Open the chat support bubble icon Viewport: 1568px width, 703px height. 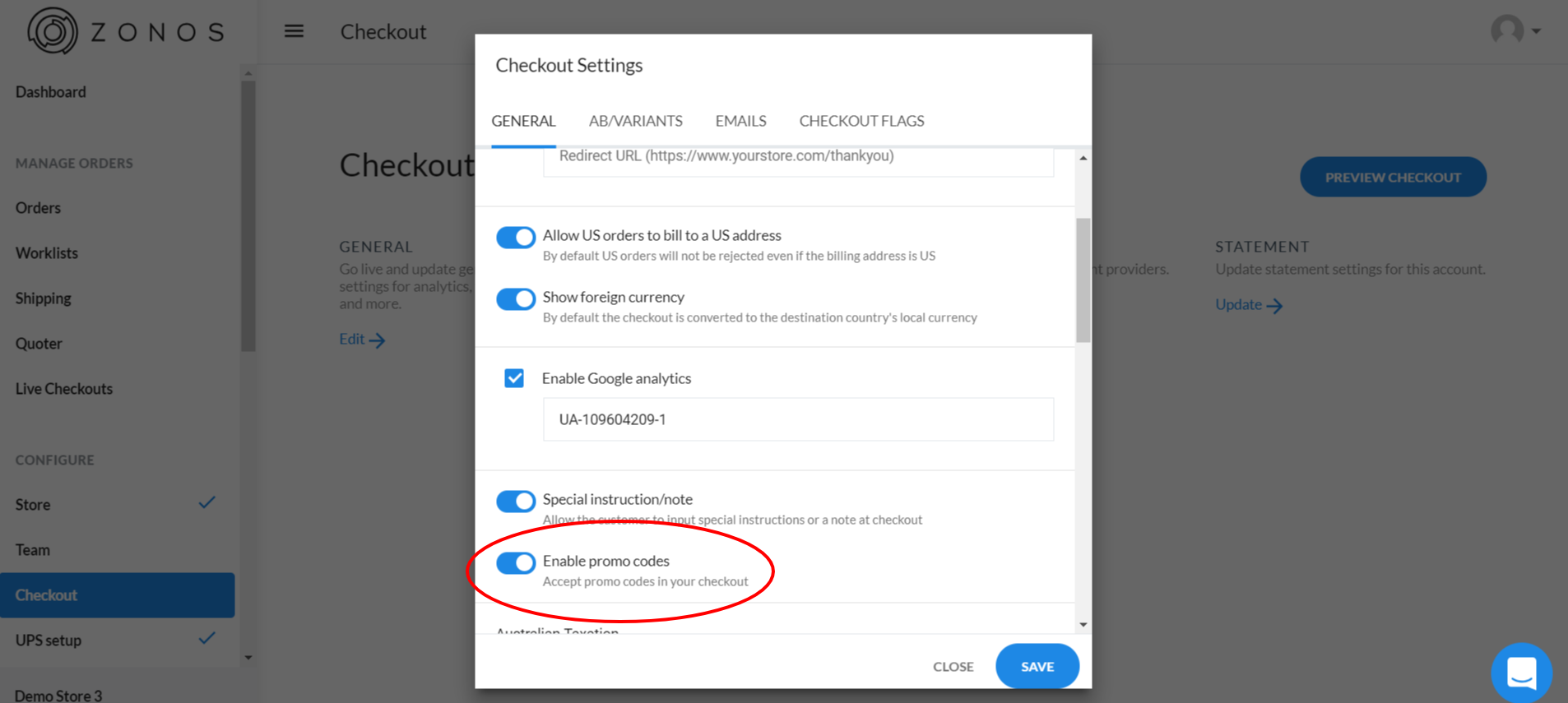click(1521, 673)
